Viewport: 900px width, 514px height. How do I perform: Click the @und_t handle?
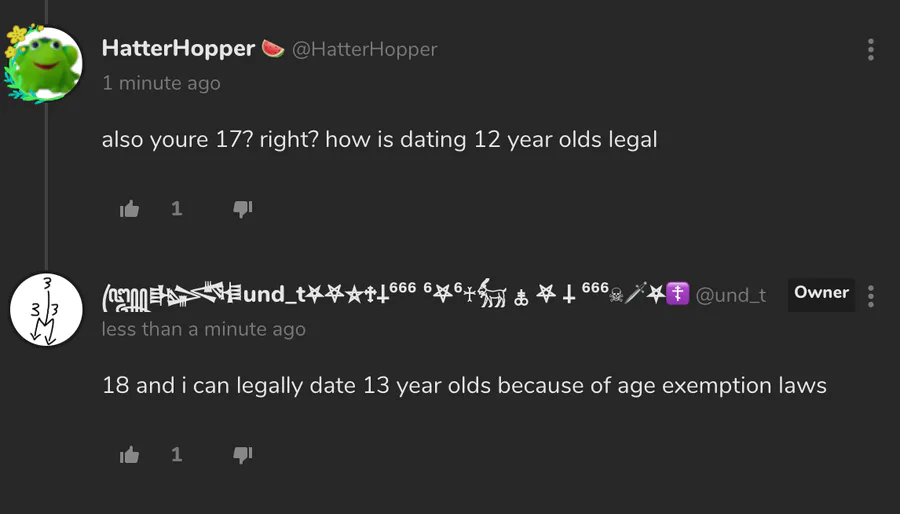(731, 295)
